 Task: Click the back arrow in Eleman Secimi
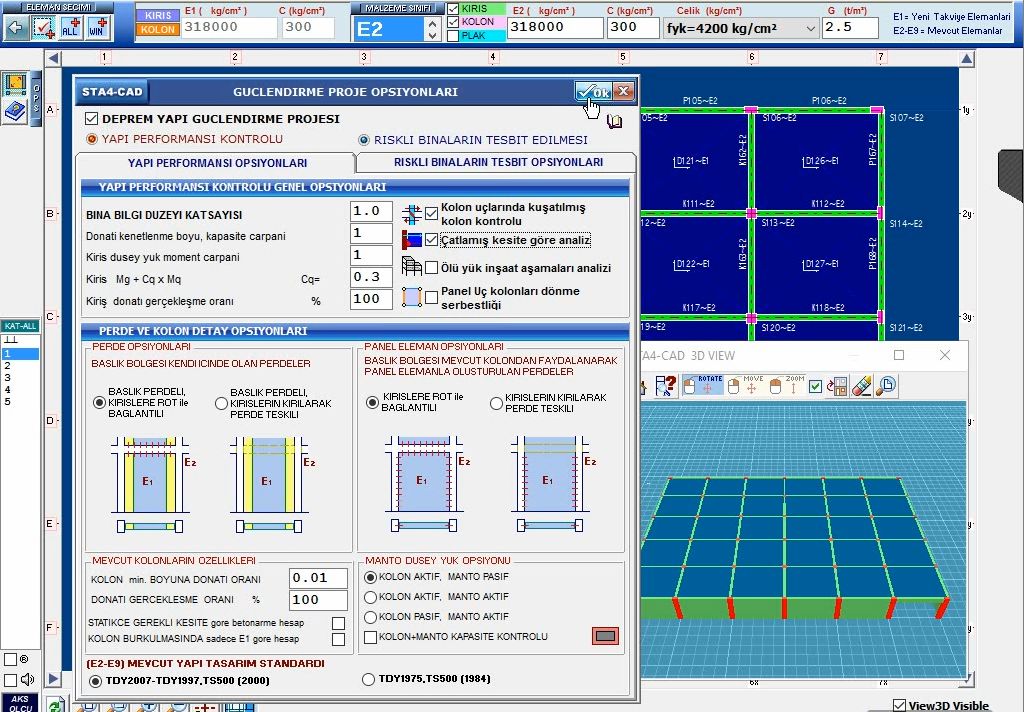tap(15, 28)
